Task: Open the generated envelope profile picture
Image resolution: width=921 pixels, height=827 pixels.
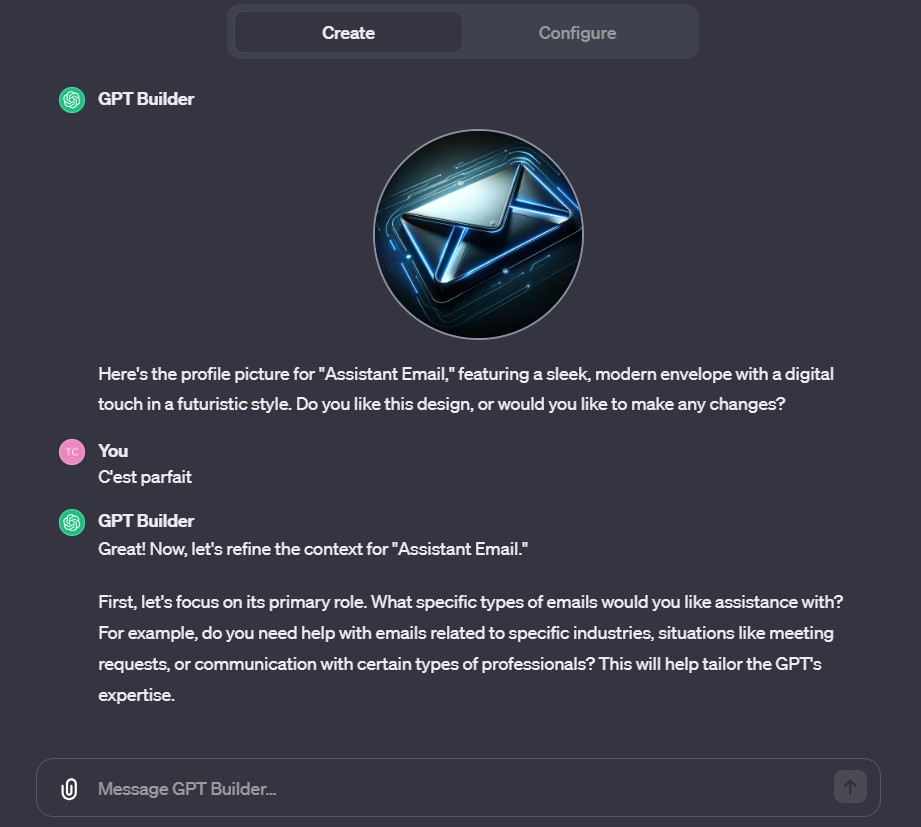Action: 478,234
